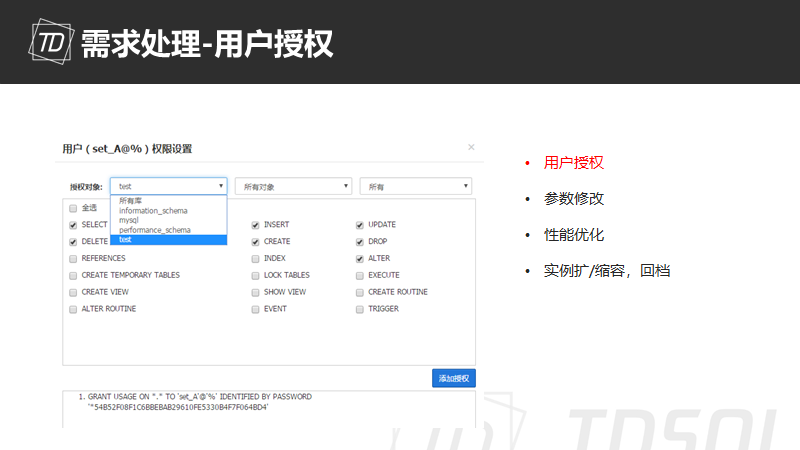Enable the REFERENCES privilege checkbox

[x=73, y=259]
